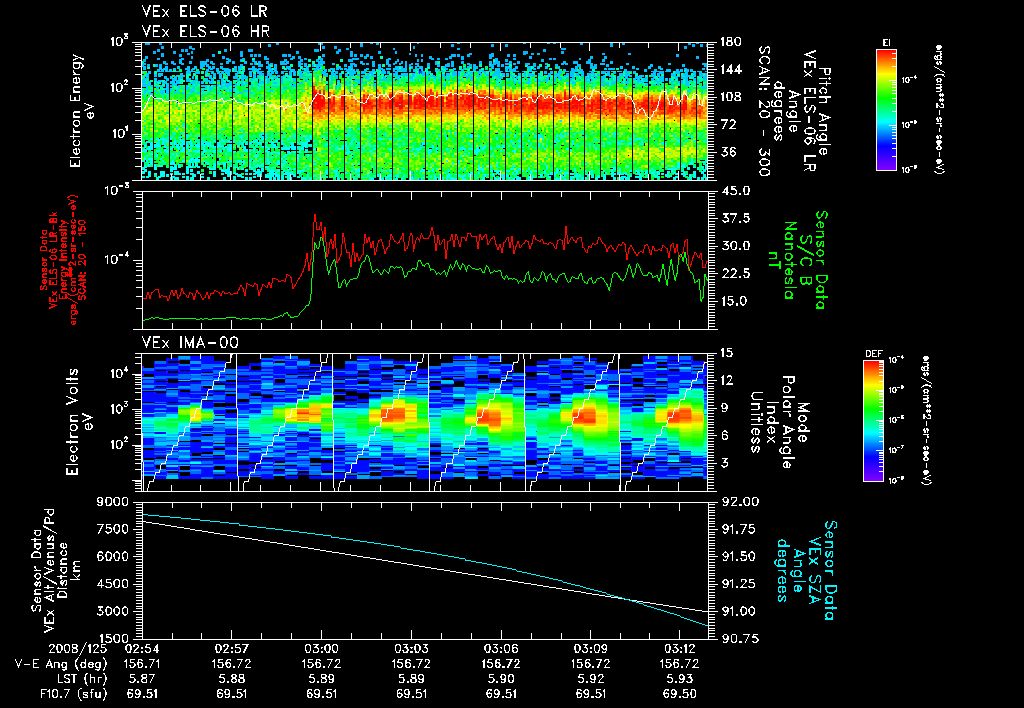Click the '15' polar angle index tick

727,353
